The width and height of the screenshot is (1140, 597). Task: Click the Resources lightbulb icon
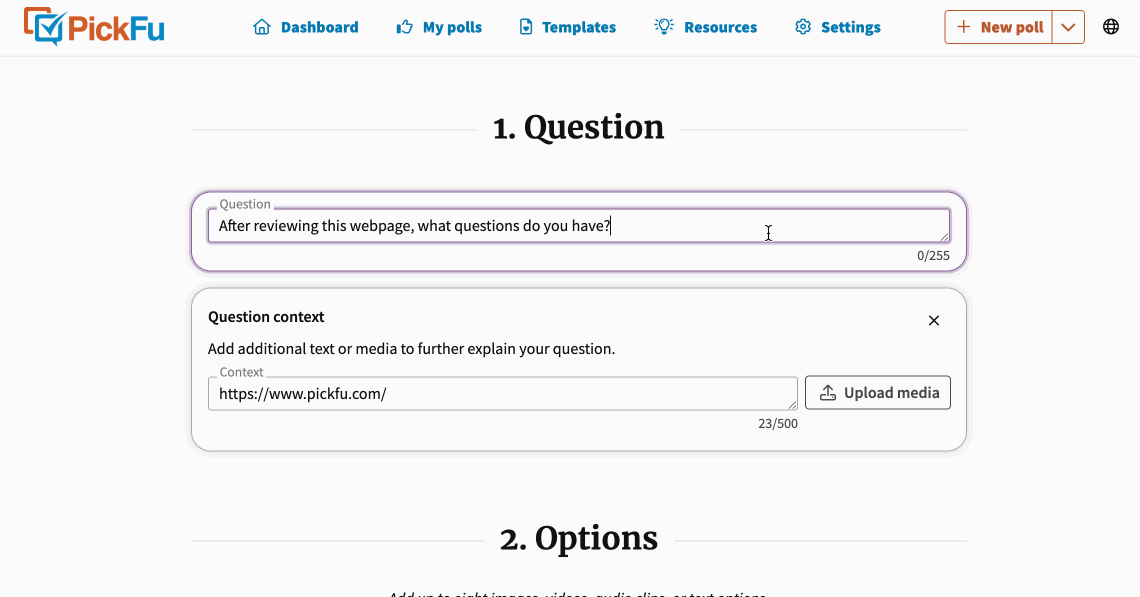click(664, 26)
